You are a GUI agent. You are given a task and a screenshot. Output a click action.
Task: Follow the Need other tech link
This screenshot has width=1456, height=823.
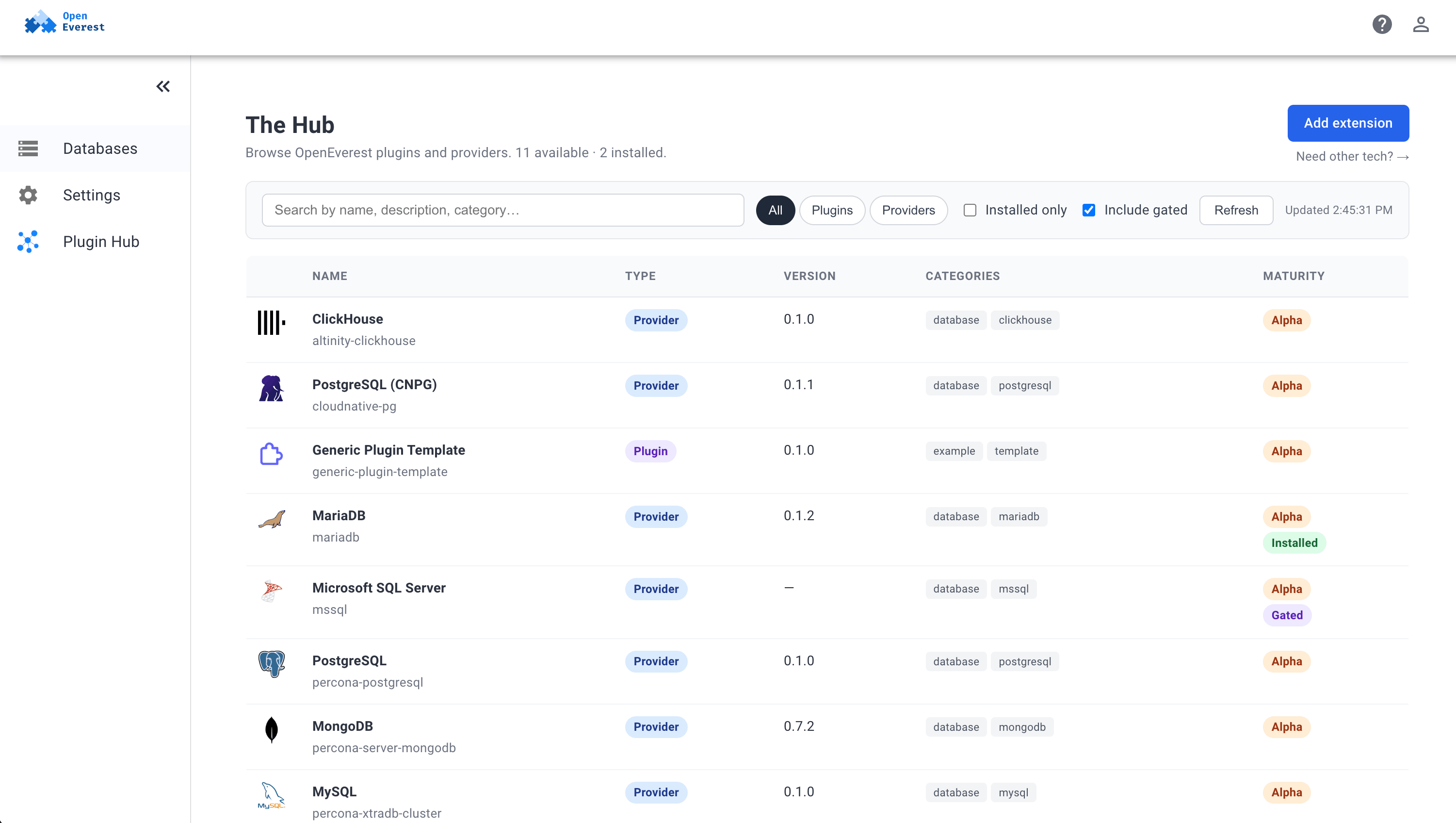tap(1352, 156)
